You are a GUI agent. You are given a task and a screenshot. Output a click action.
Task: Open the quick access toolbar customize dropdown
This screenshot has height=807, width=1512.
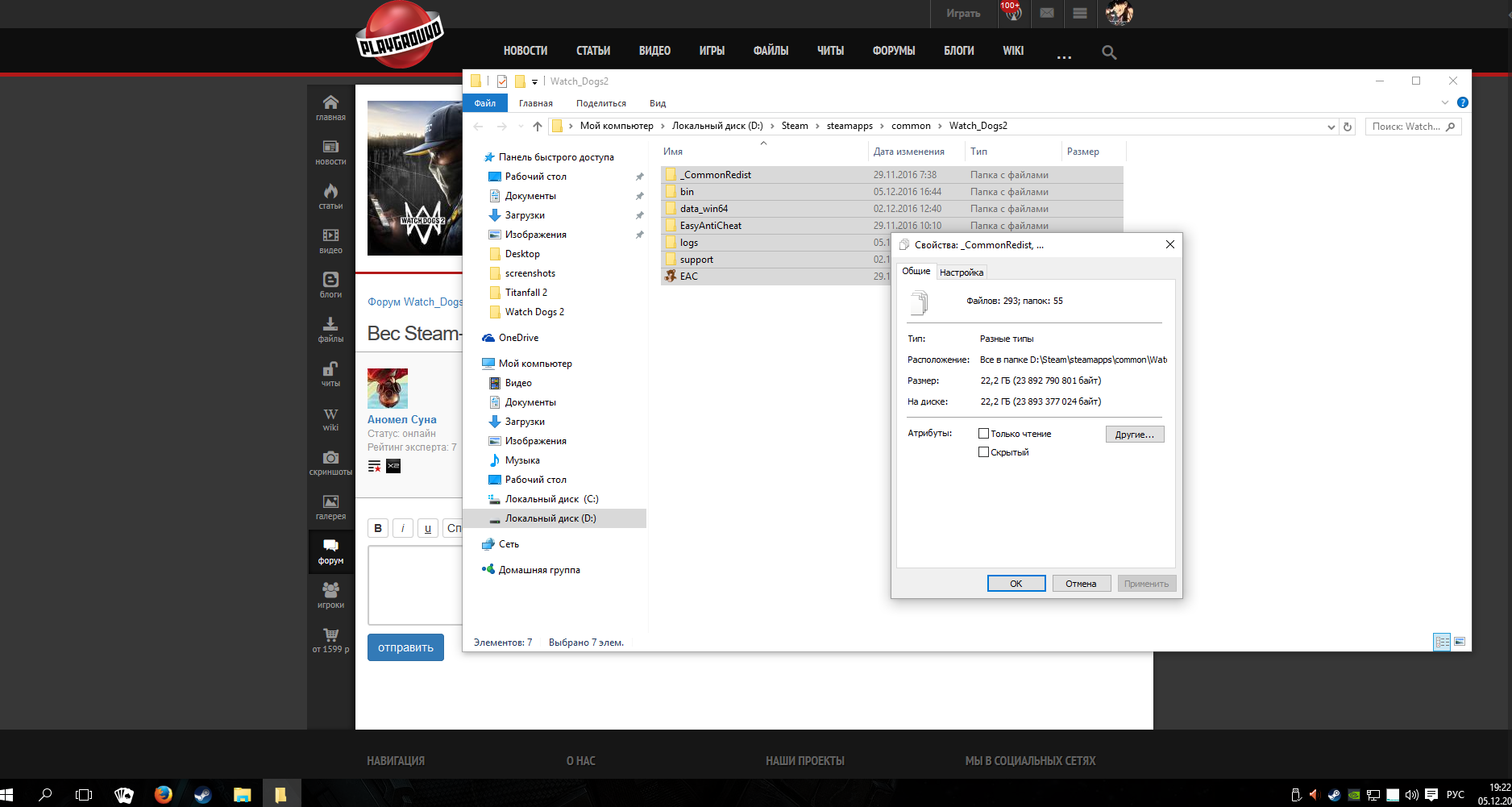coord(534,81)
